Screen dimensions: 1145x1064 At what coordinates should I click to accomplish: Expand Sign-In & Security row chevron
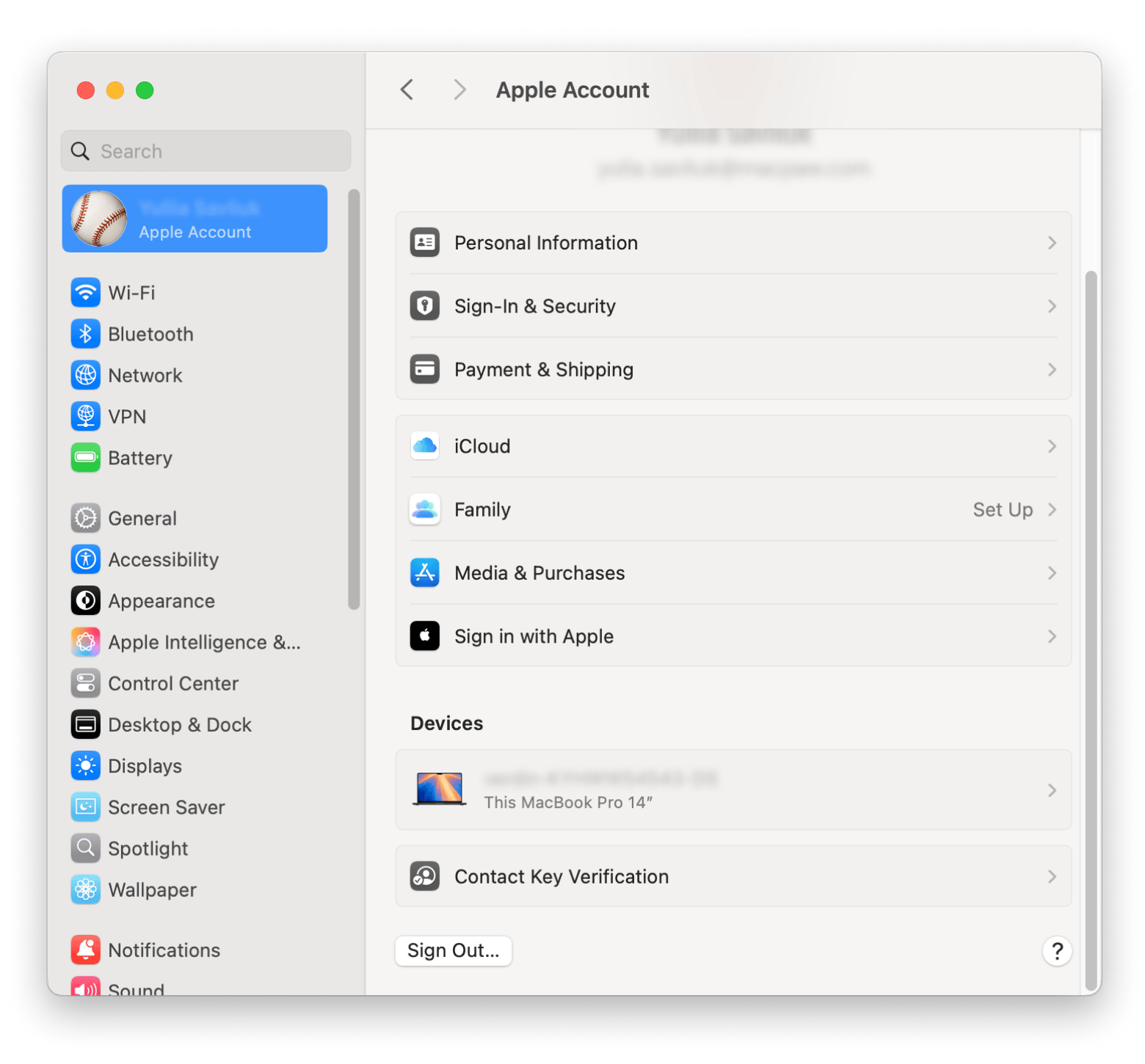coord(1052,306)
